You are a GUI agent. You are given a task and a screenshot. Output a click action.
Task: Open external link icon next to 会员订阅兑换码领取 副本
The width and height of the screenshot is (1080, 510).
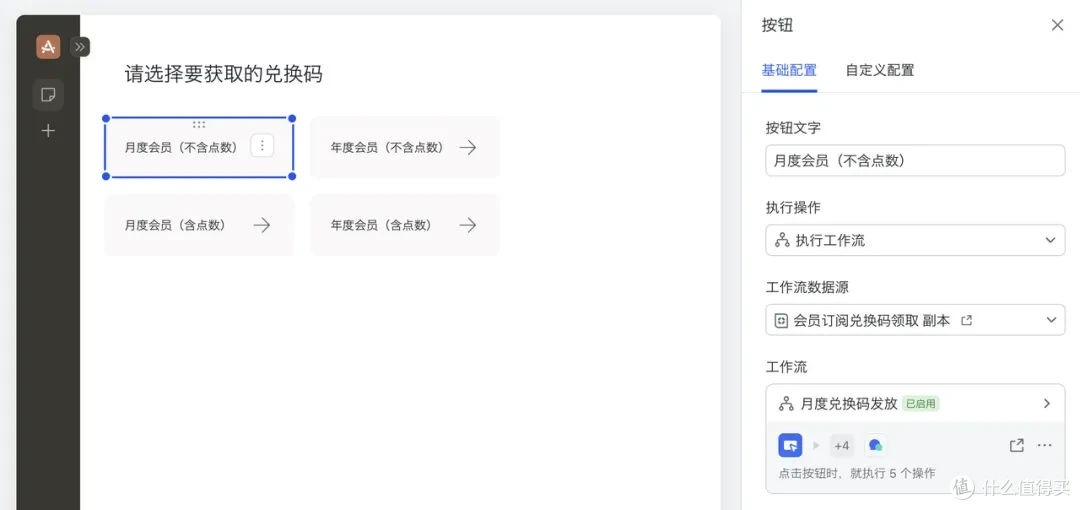tap(966, 320)
